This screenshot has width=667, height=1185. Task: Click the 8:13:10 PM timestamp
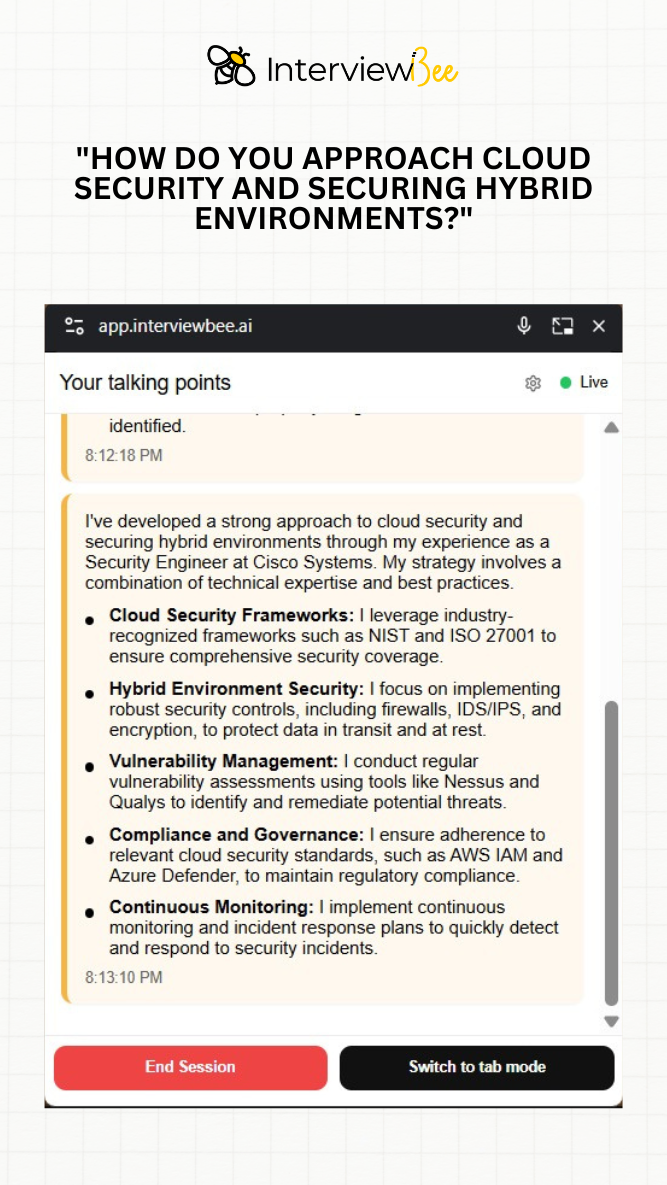click(124, 977)
